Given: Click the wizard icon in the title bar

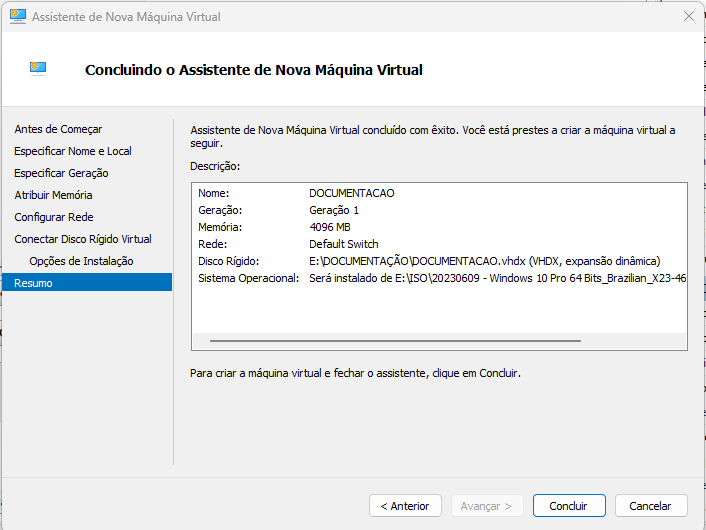Looking at the screenshot, I should 17,17.
